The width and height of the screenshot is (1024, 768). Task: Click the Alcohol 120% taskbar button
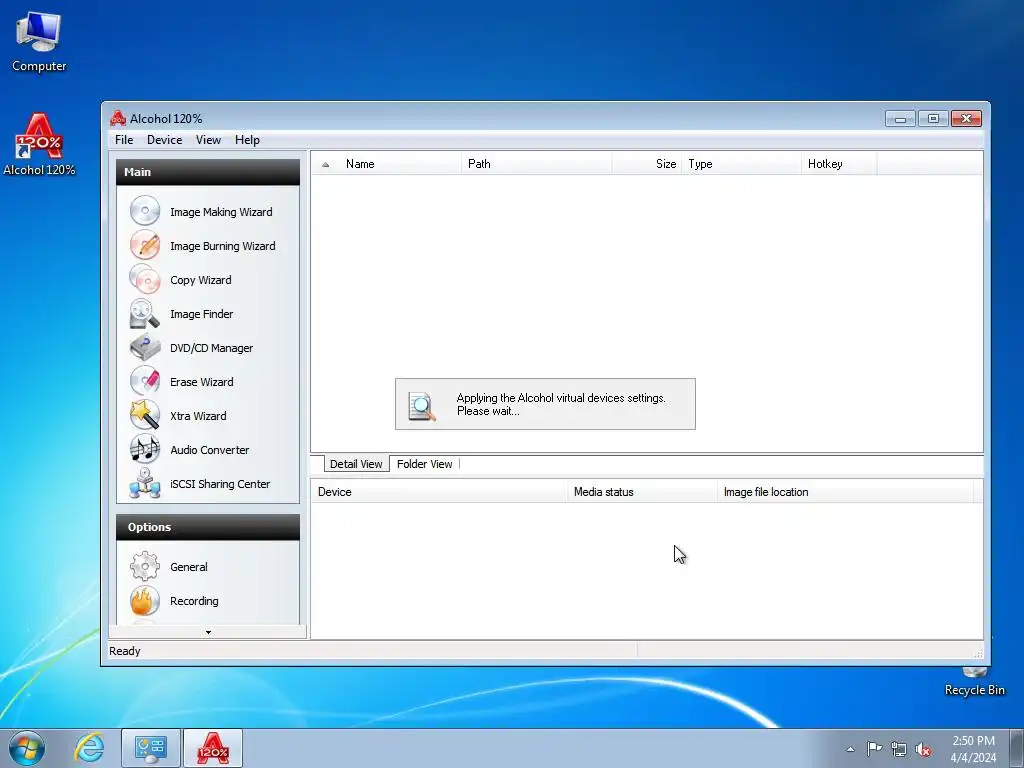[213, 748]
